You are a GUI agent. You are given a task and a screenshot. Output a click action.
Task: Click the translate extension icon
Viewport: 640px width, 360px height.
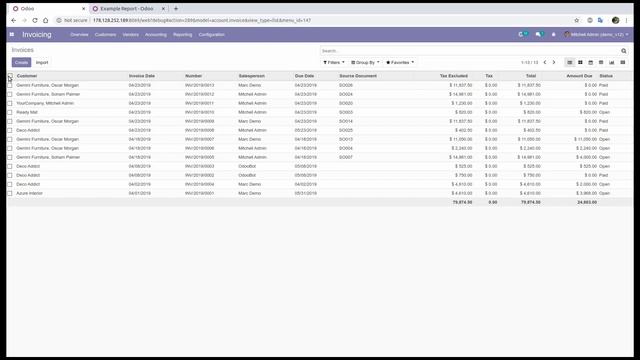click(x=600, y=20)
